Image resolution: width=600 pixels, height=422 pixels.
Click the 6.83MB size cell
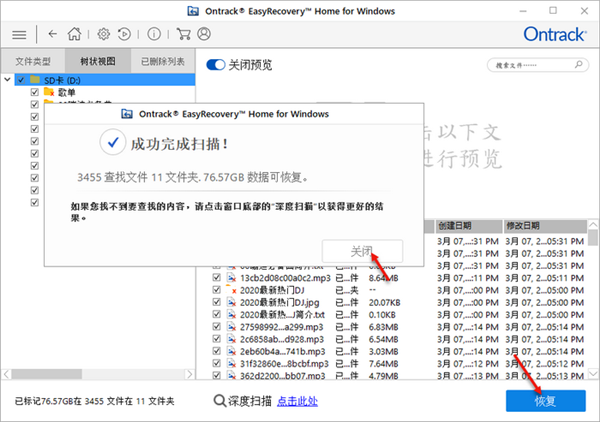pos(383,327)
